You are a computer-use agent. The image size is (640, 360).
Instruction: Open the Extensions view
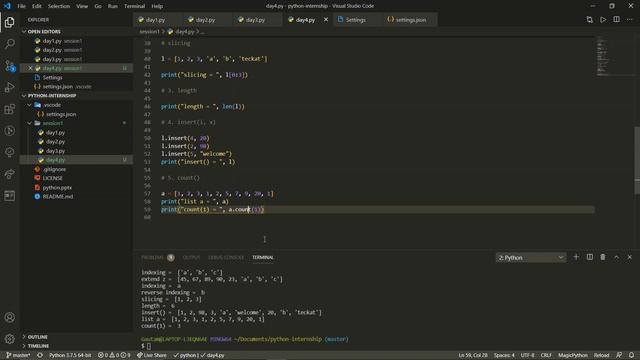(9, 109)
